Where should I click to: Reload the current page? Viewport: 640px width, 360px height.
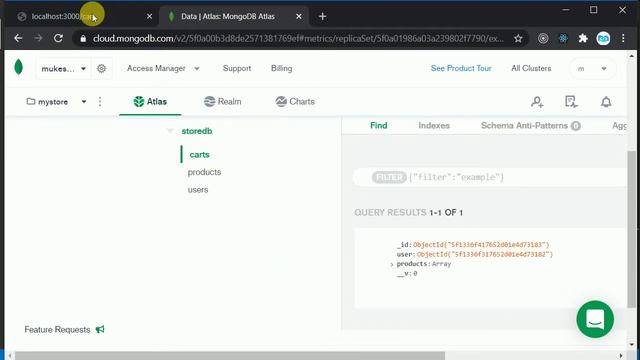[x=58, y=38]
